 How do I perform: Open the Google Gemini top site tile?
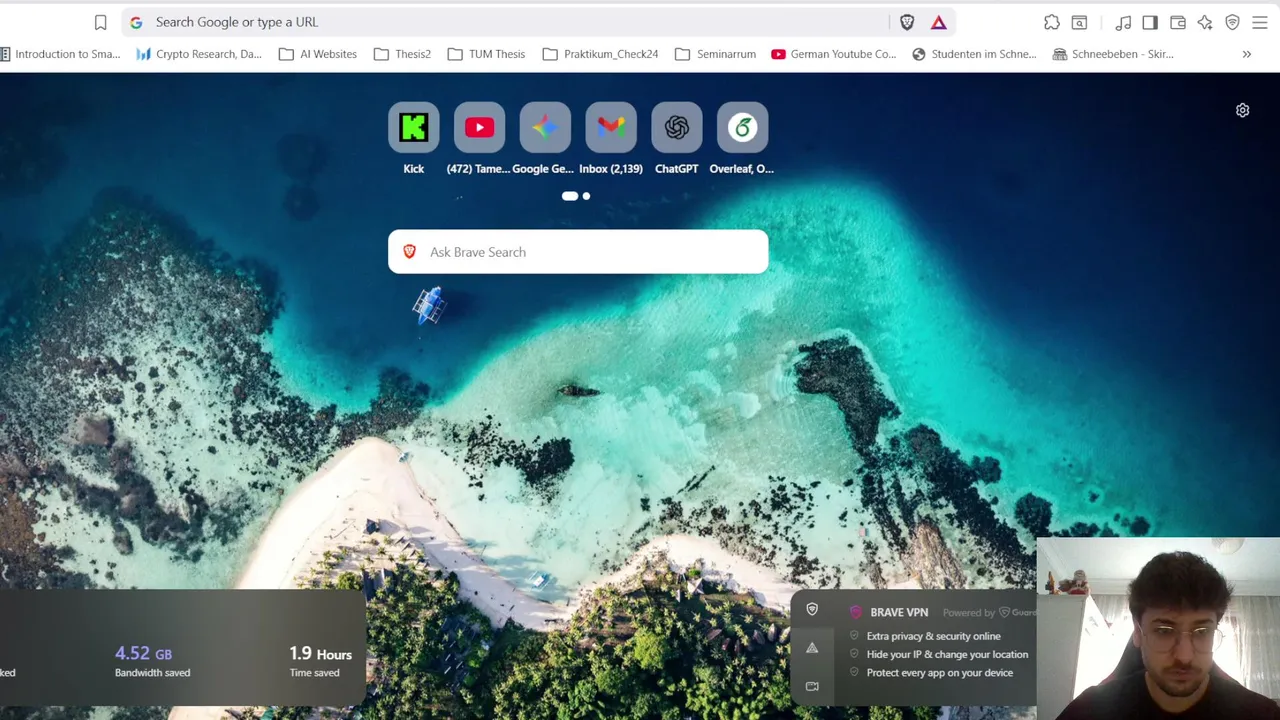click(544, 139)
